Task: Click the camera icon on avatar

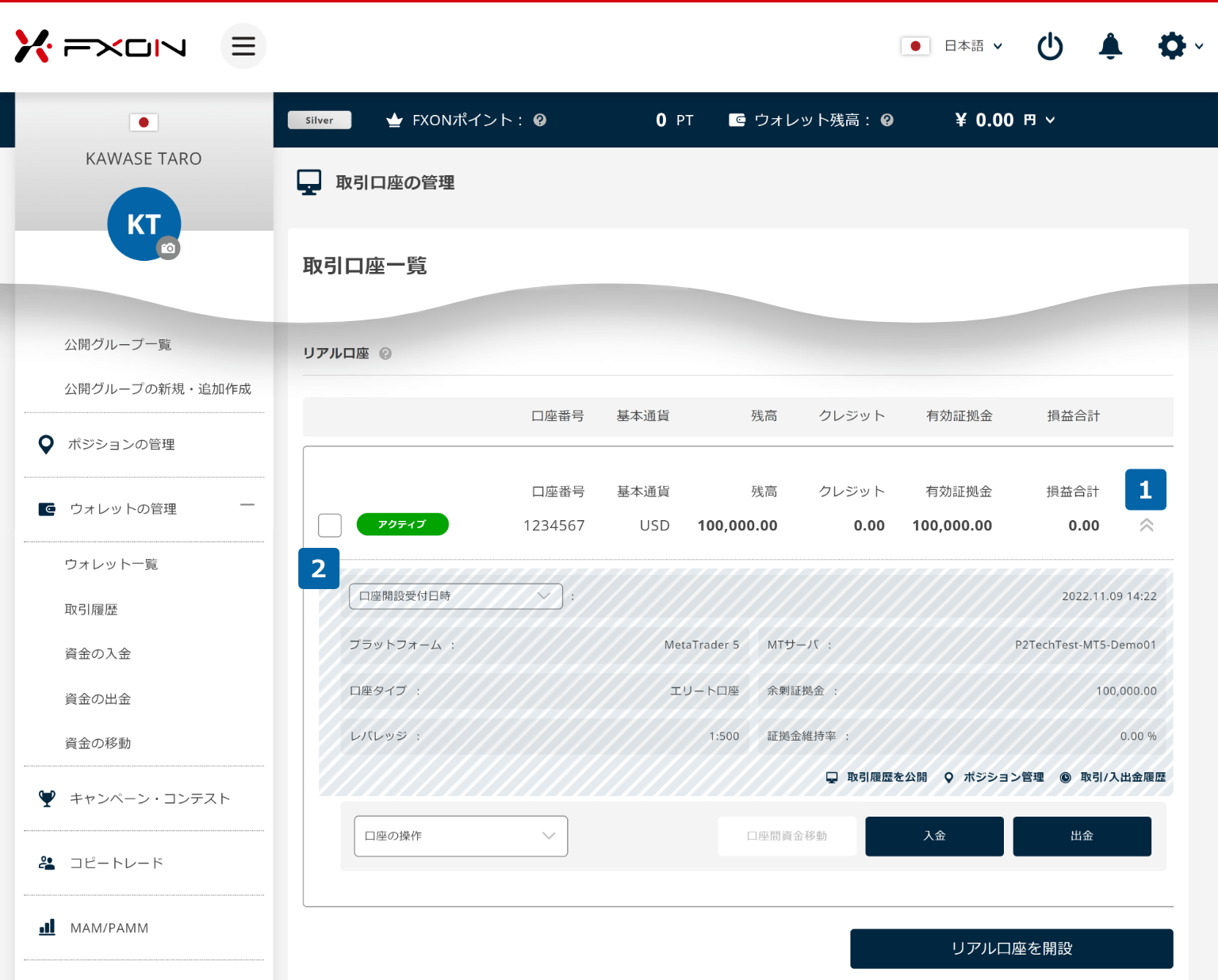Action: [x=168, y=248]
